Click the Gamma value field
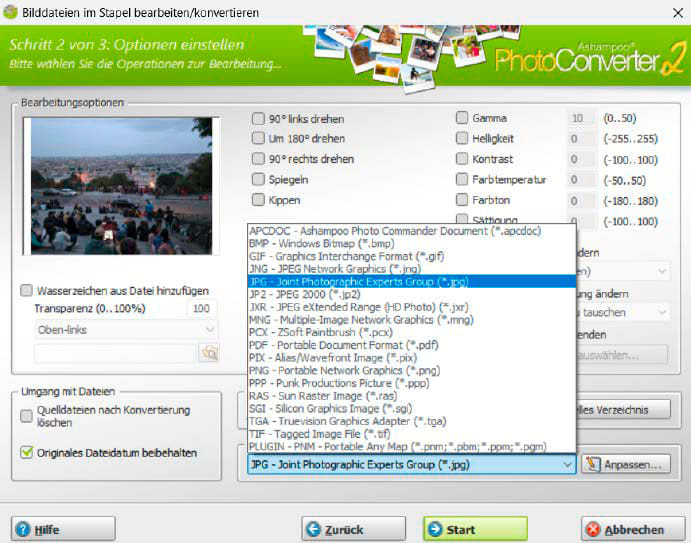The height and width of the screenshot is (543, 691). click(x=581, y=118)
